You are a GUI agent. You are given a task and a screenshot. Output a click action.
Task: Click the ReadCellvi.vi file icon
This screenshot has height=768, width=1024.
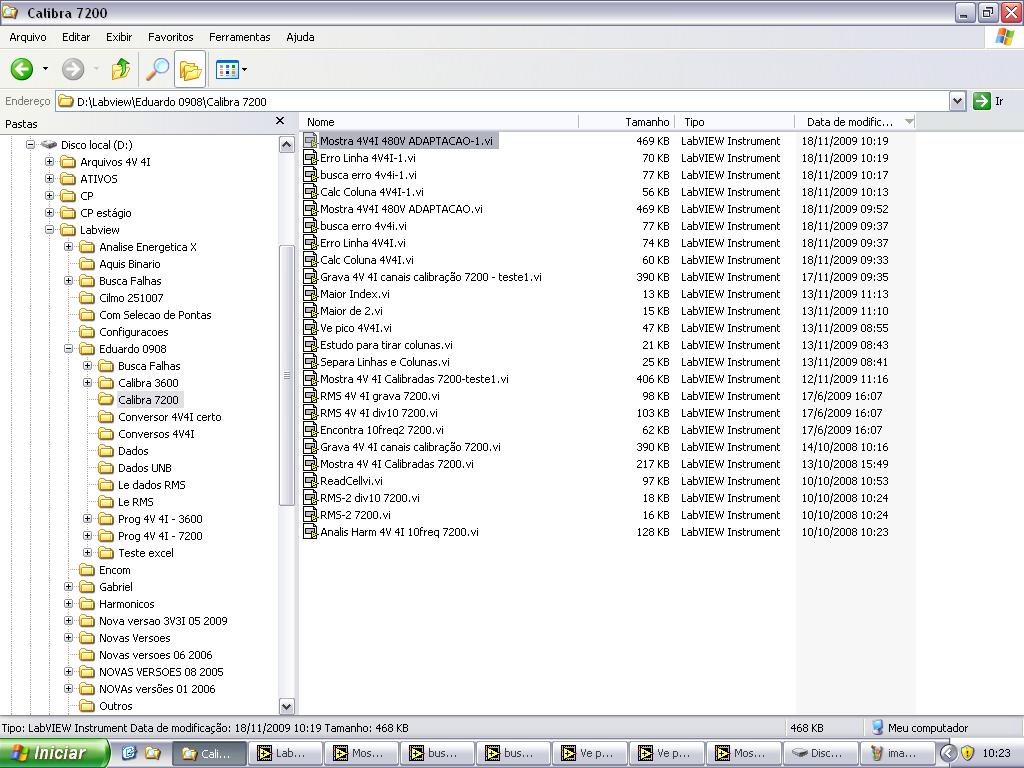pyautogui.click(x=310, y=481)
